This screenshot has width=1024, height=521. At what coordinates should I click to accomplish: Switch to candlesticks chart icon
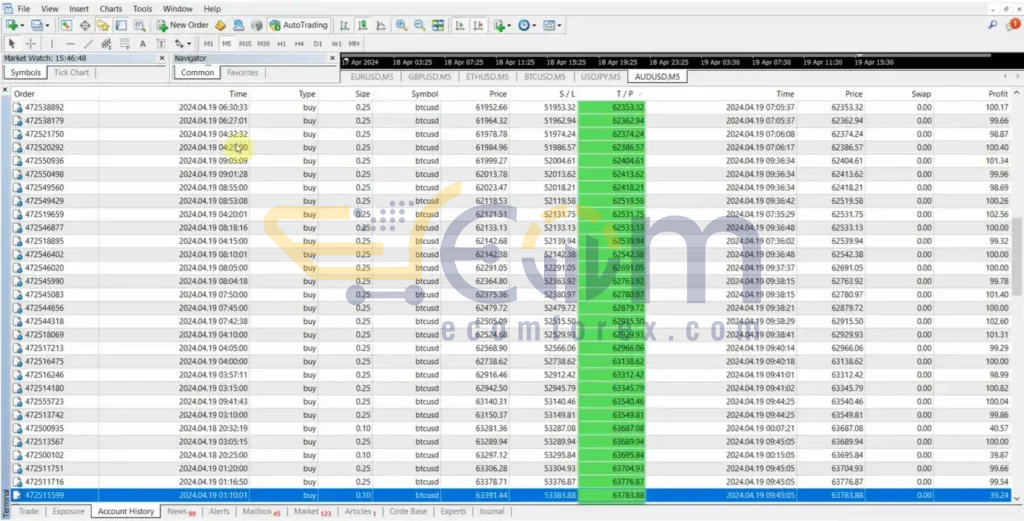(362, 25)
